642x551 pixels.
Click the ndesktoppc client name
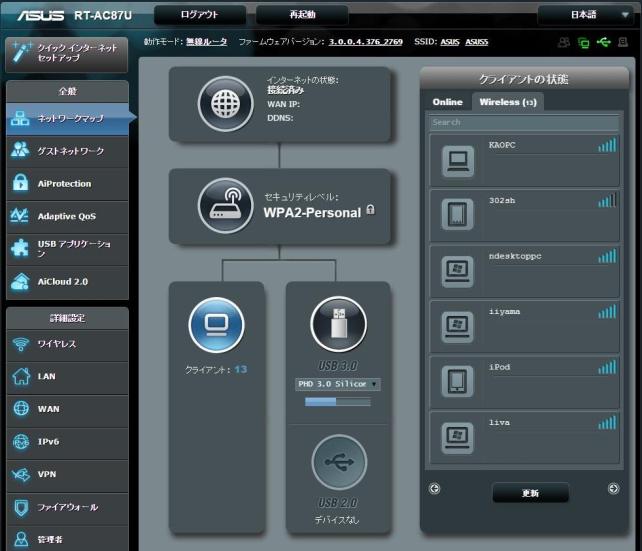515,256
